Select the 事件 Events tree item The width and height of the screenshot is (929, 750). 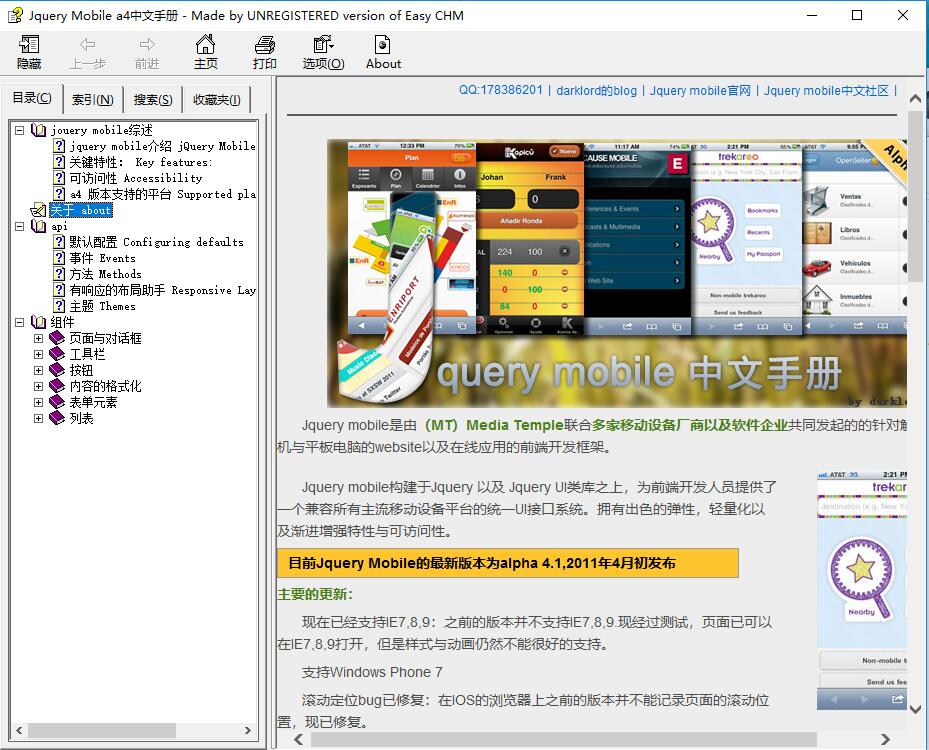102,258
